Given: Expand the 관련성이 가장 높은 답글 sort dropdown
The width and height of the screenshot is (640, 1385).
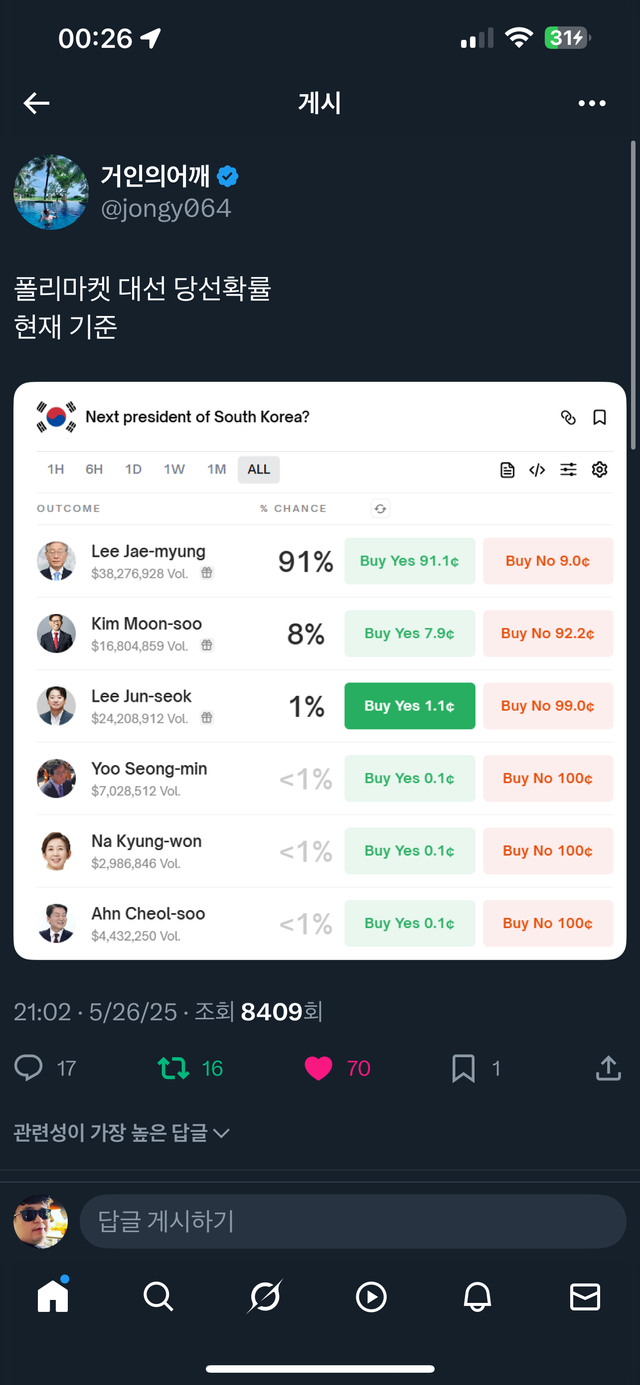Looking at the screenshot, I should coord(122,1133).
